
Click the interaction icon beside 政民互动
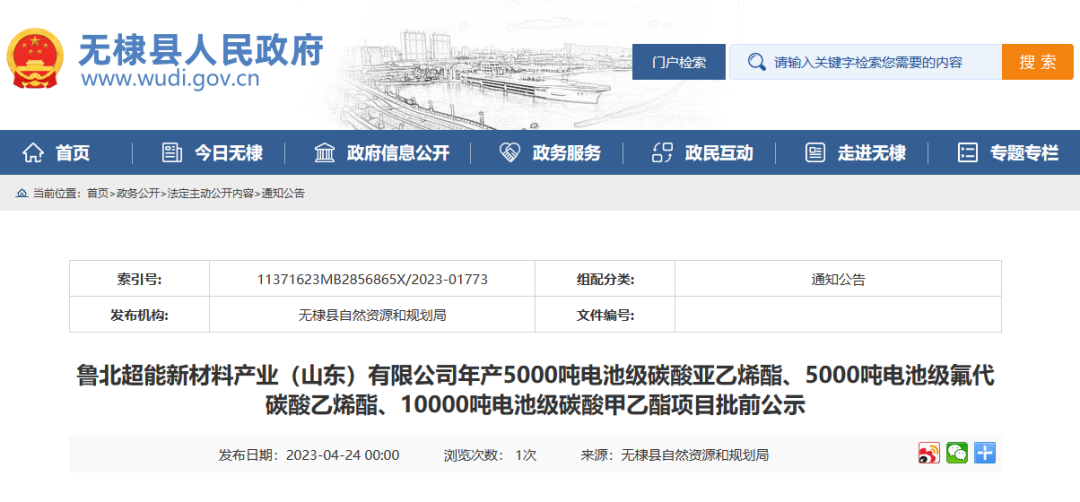coord(662,153)
